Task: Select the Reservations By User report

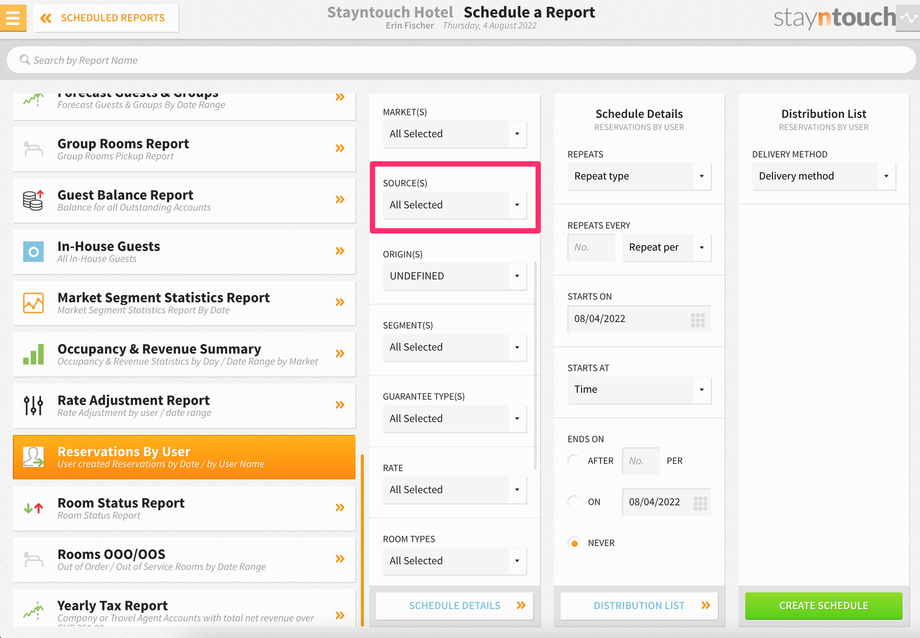Action: (x=184, y=457)
